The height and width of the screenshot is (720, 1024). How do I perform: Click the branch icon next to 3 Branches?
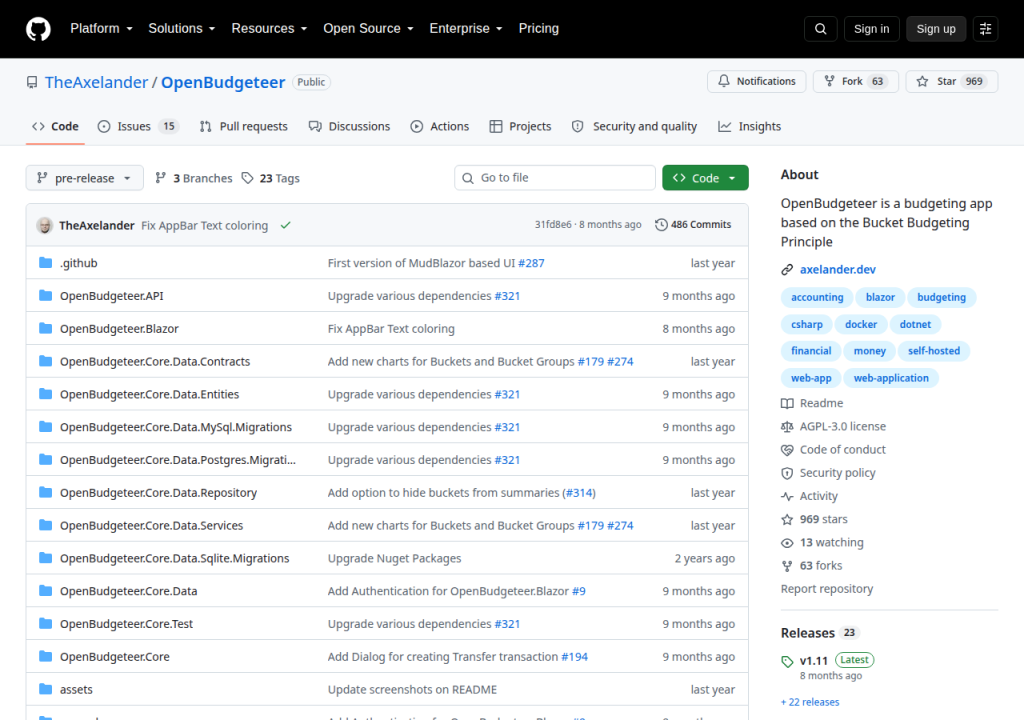click(x=161, y=178)
